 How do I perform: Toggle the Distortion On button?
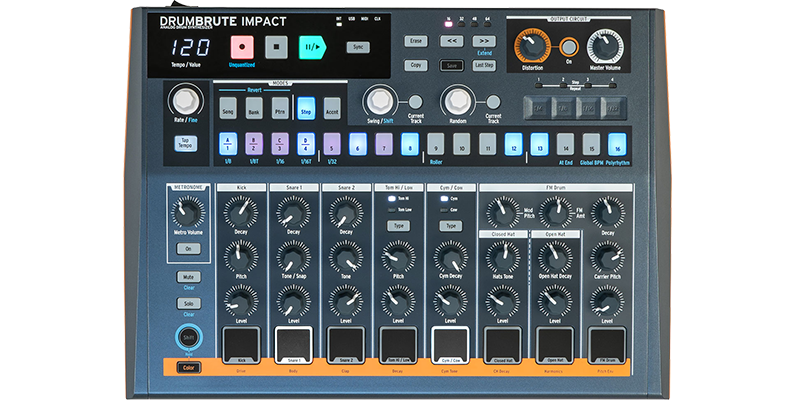[x=569, y=48]
